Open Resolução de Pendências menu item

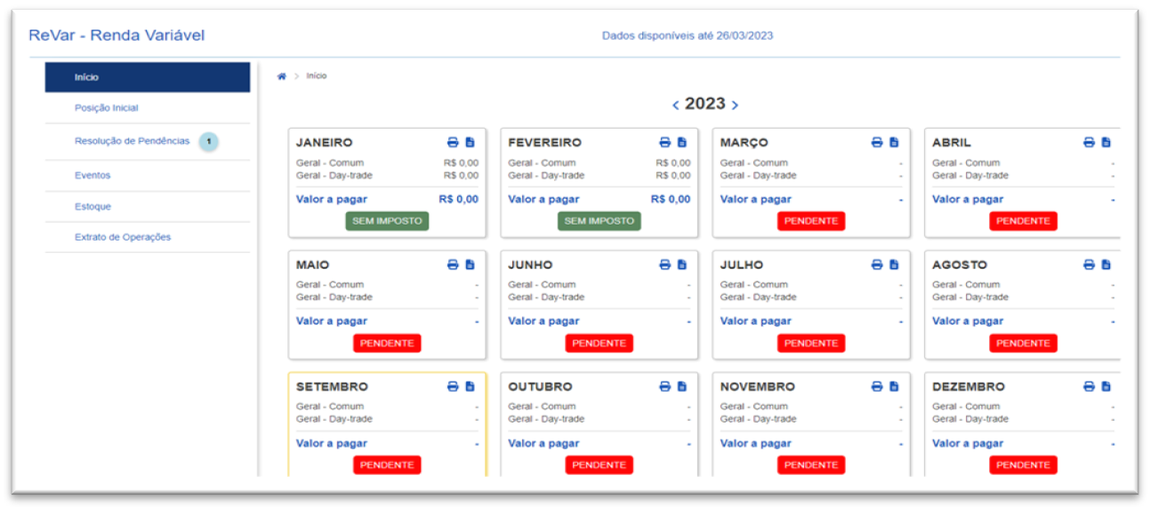pyautogui.click(x=147, y=141)
